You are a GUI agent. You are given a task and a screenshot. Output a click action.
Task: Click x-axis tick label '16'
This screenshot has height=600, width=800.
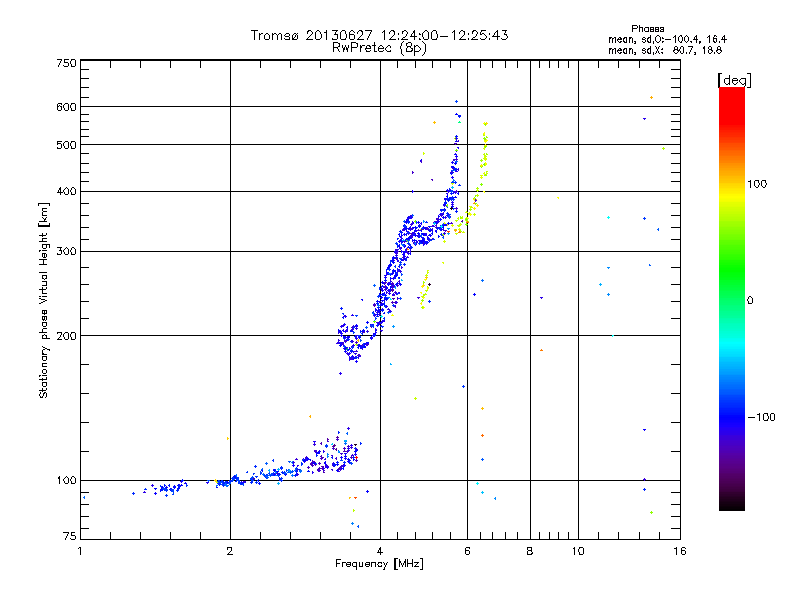680,551
